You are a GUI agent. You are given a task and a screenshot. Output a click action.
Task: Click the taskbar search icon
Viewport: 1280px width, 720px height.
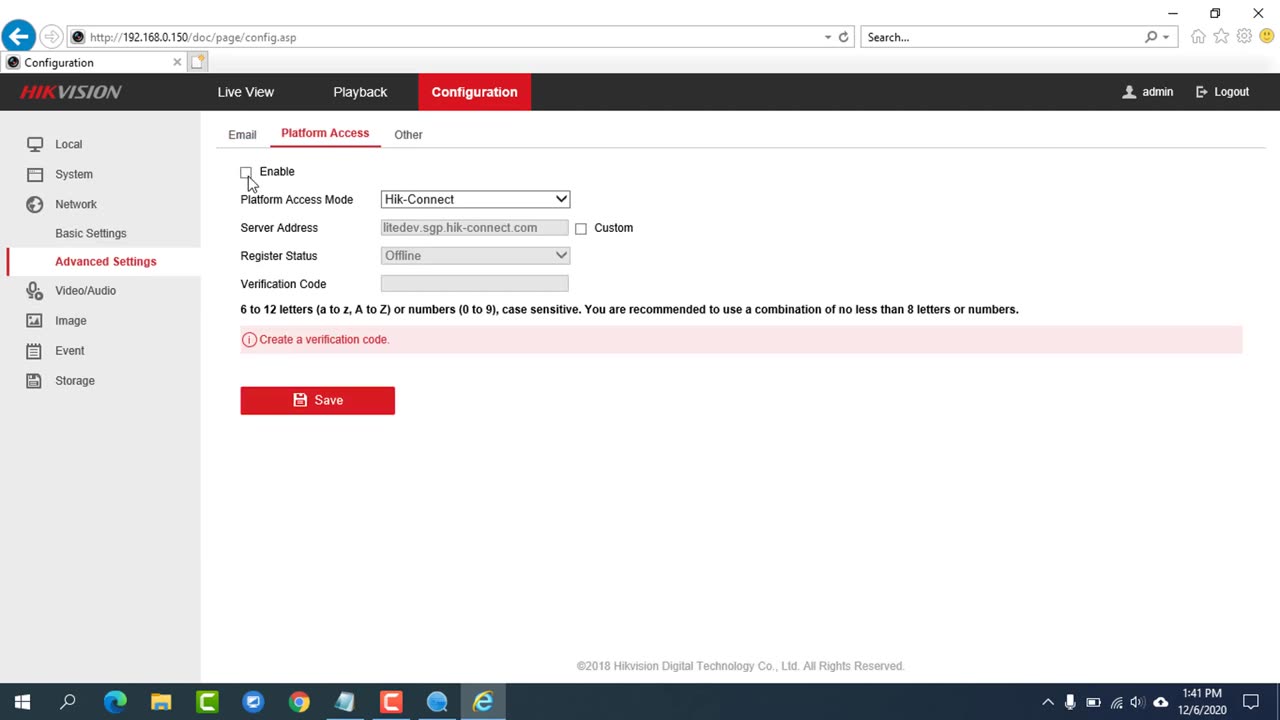[x=68, y=702]
